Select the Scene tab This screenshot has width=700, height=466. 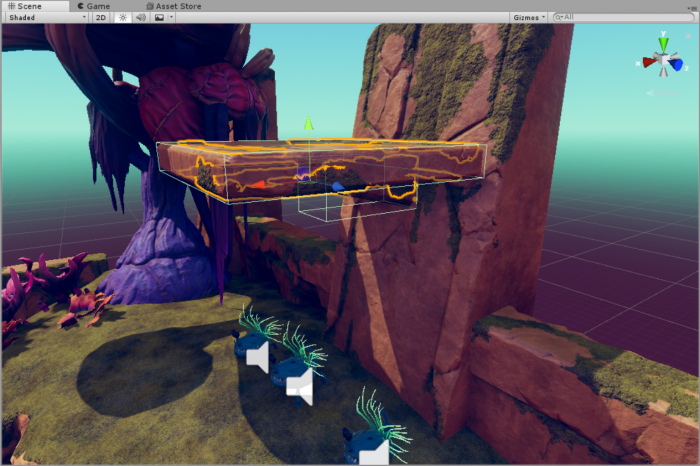[23, 6]
